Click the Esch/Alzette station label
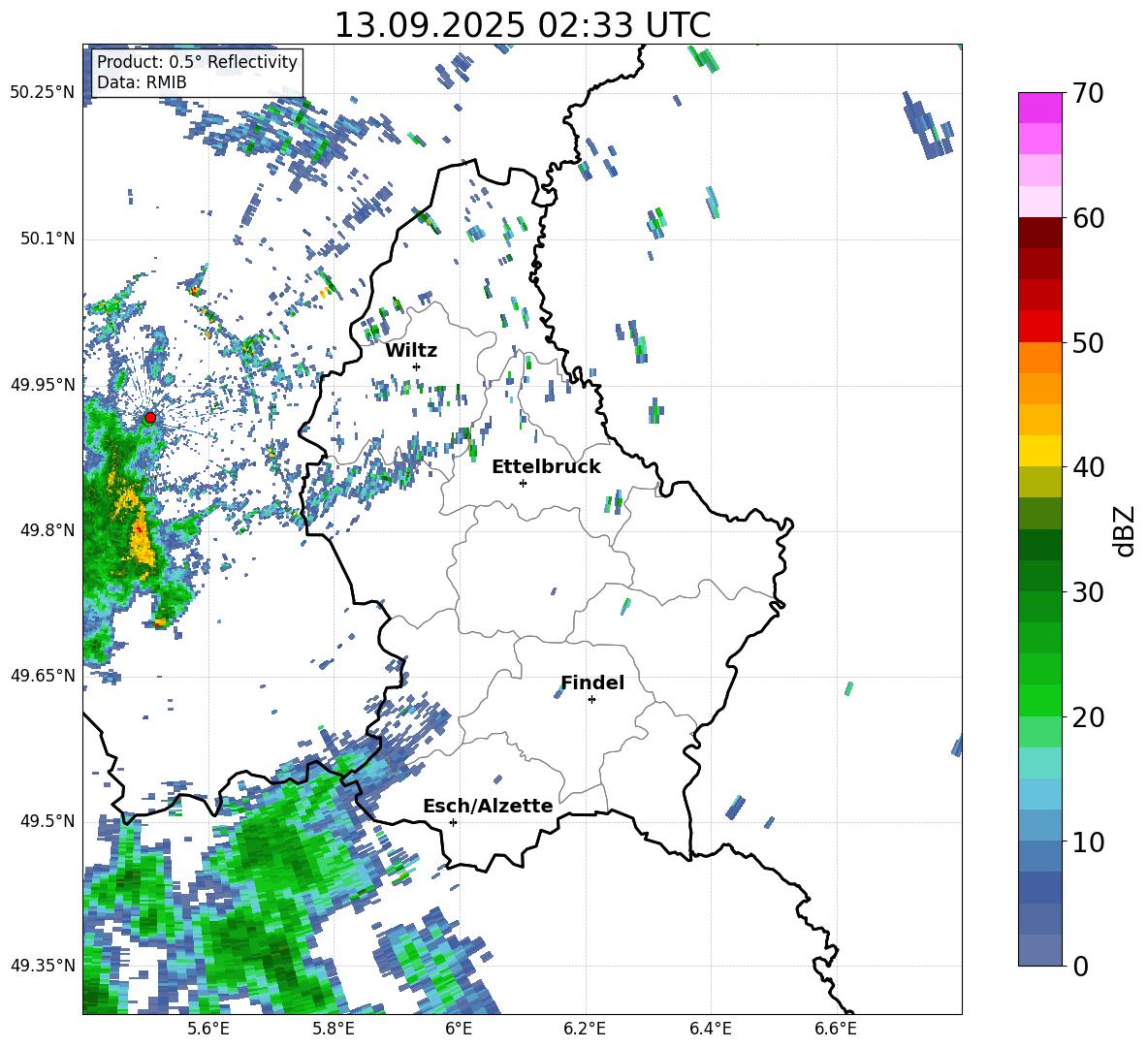1148x1048 pixels. [x=489, y=806]
